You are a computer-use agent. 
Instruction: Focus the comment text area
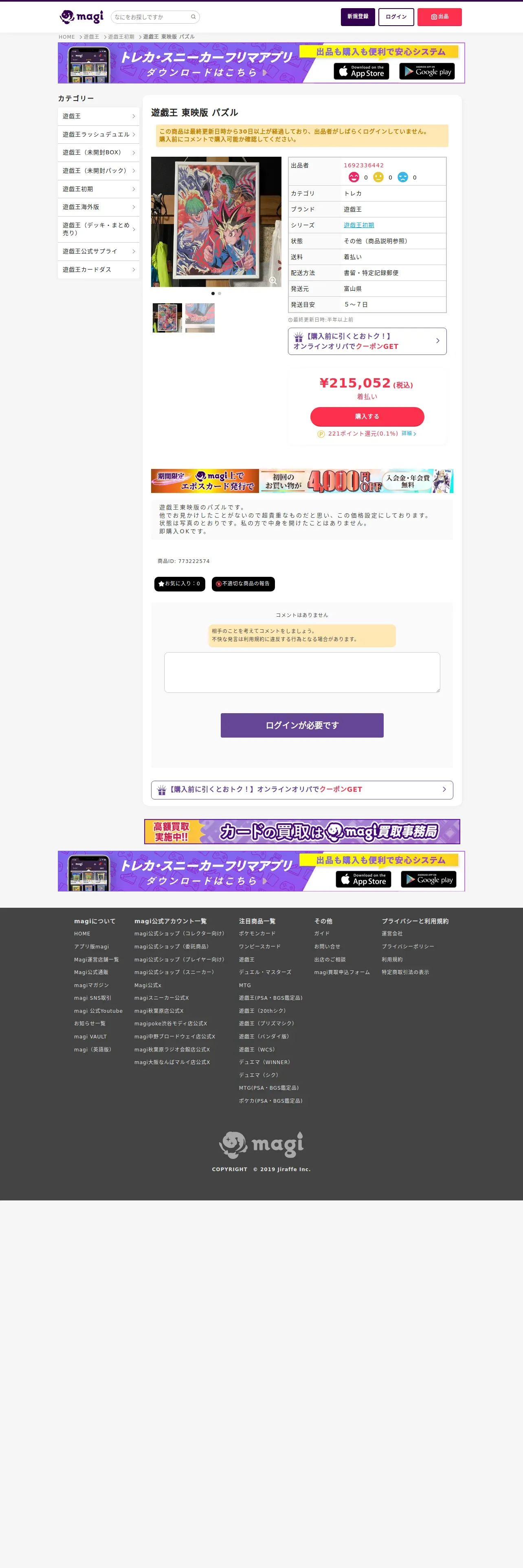302,672
